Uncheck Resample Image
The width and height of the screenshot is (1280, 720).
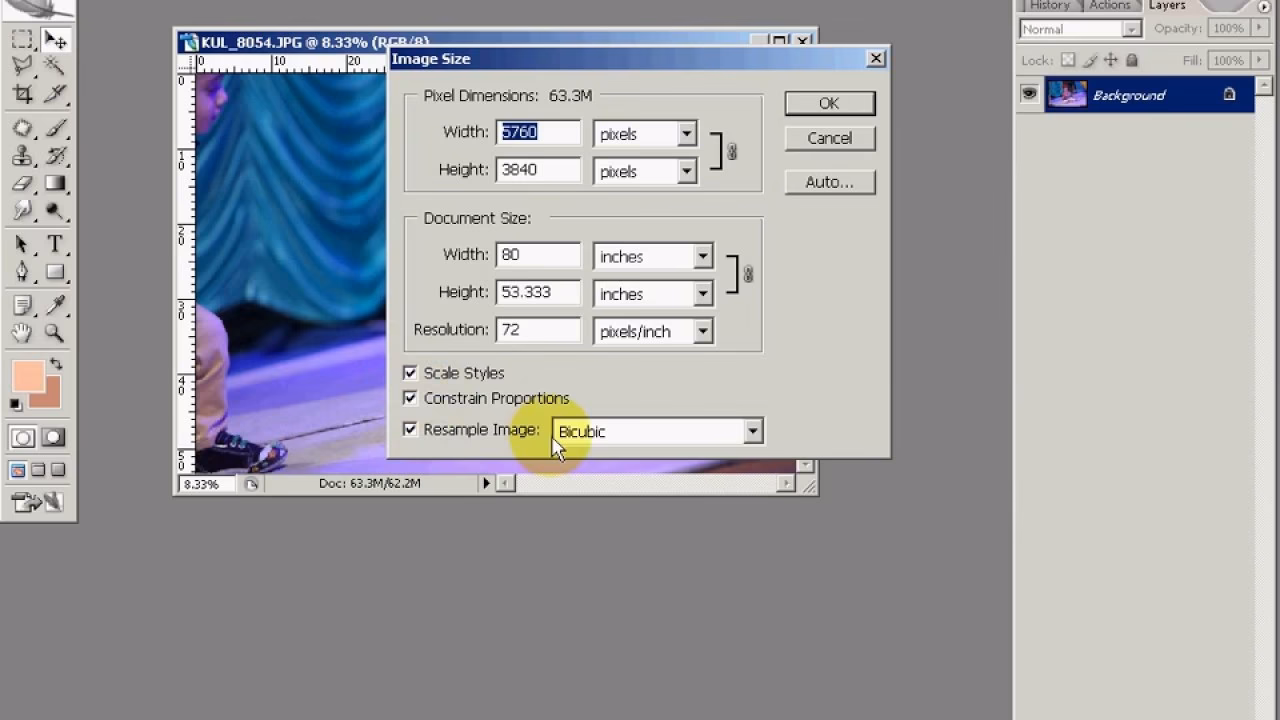tap(410, 429)
